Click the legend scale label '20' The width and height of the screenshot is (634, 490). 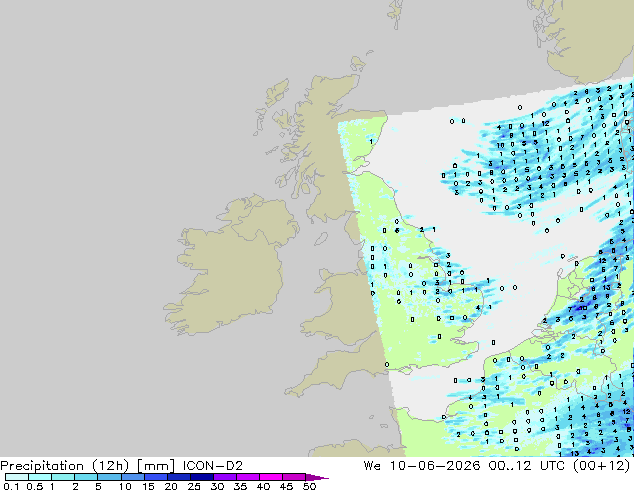tap(171, 486)
